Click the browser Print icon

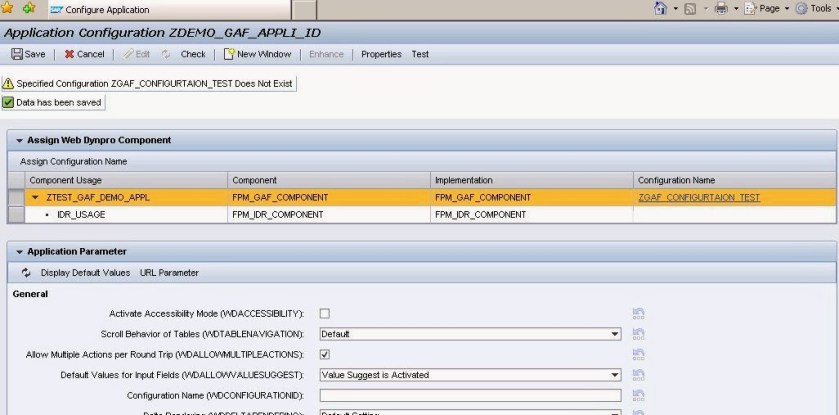point(721,8)
